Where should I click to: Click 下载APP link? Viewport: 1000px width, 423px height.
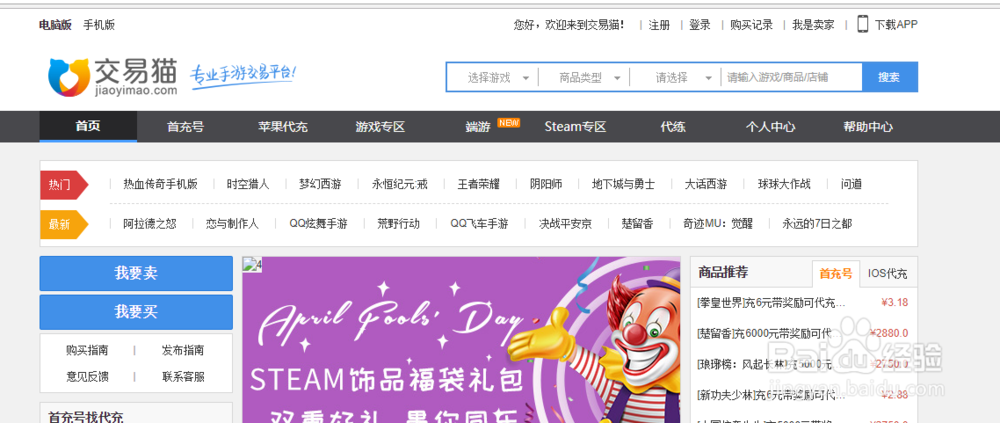coord(896,25)
